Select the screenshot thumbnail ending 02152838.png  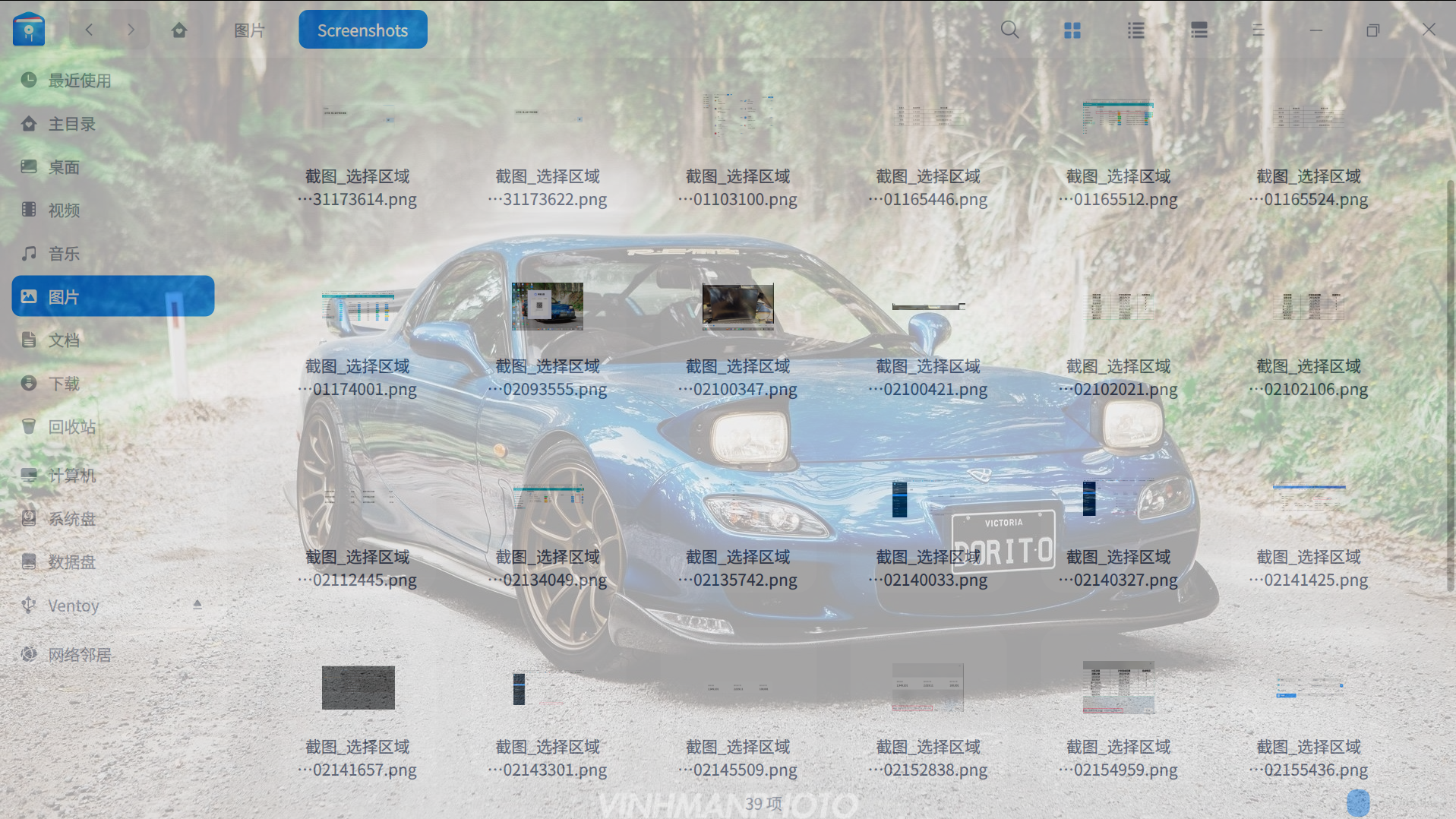[928, 688]
